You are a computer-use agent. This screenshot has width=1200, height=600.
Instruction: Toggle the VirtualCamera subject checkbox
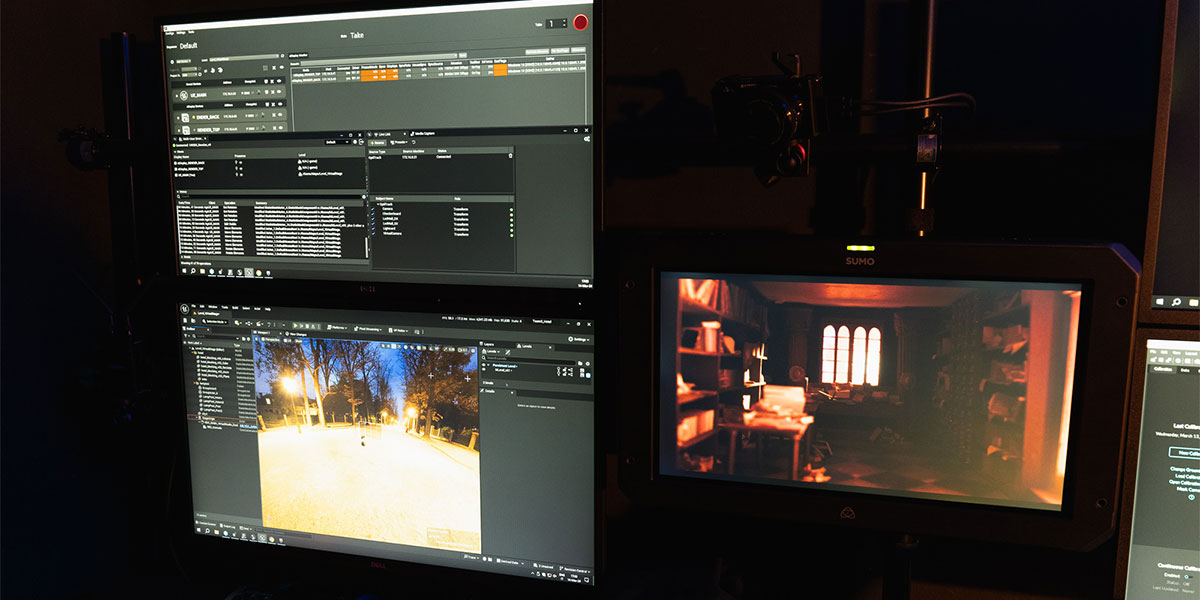click(x=375, y=232)
